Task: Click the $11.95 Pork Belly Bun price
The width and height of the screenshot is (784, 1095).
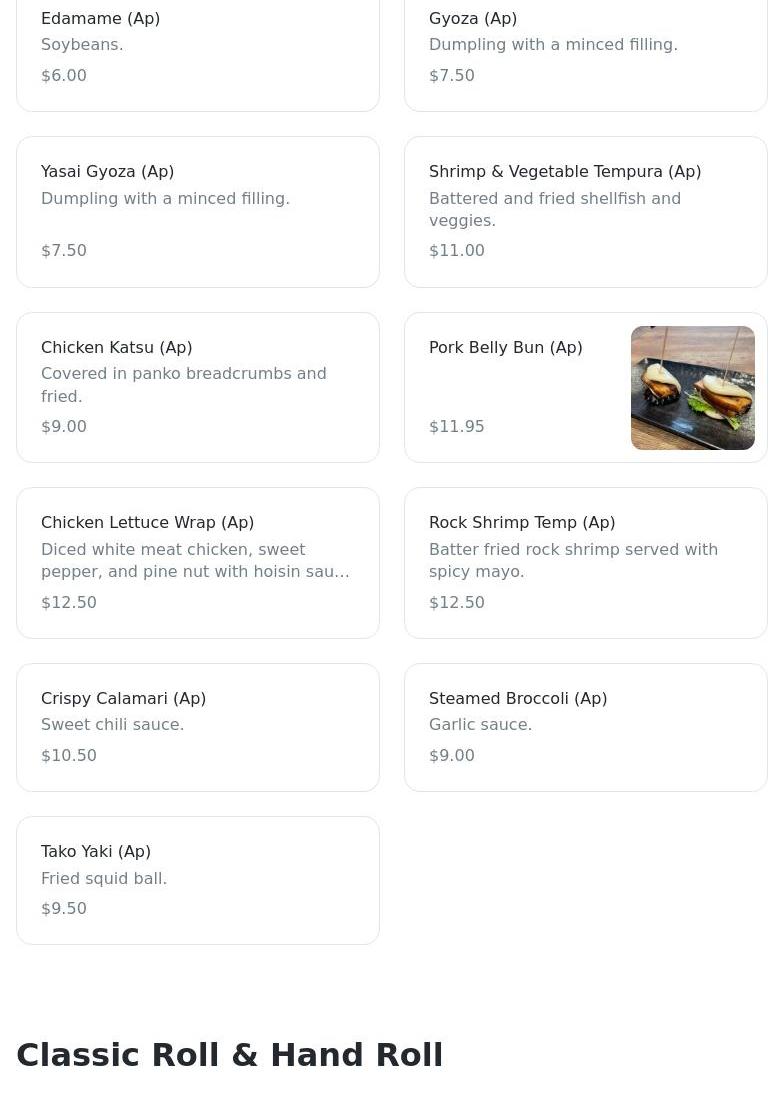Action: coord(457,426)
